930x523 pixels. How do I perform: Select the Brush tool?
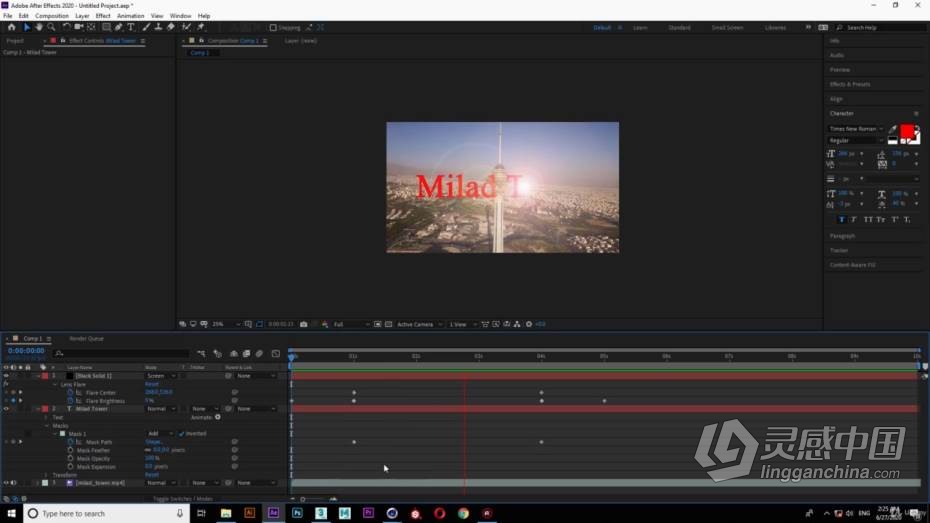click(146, 27)
